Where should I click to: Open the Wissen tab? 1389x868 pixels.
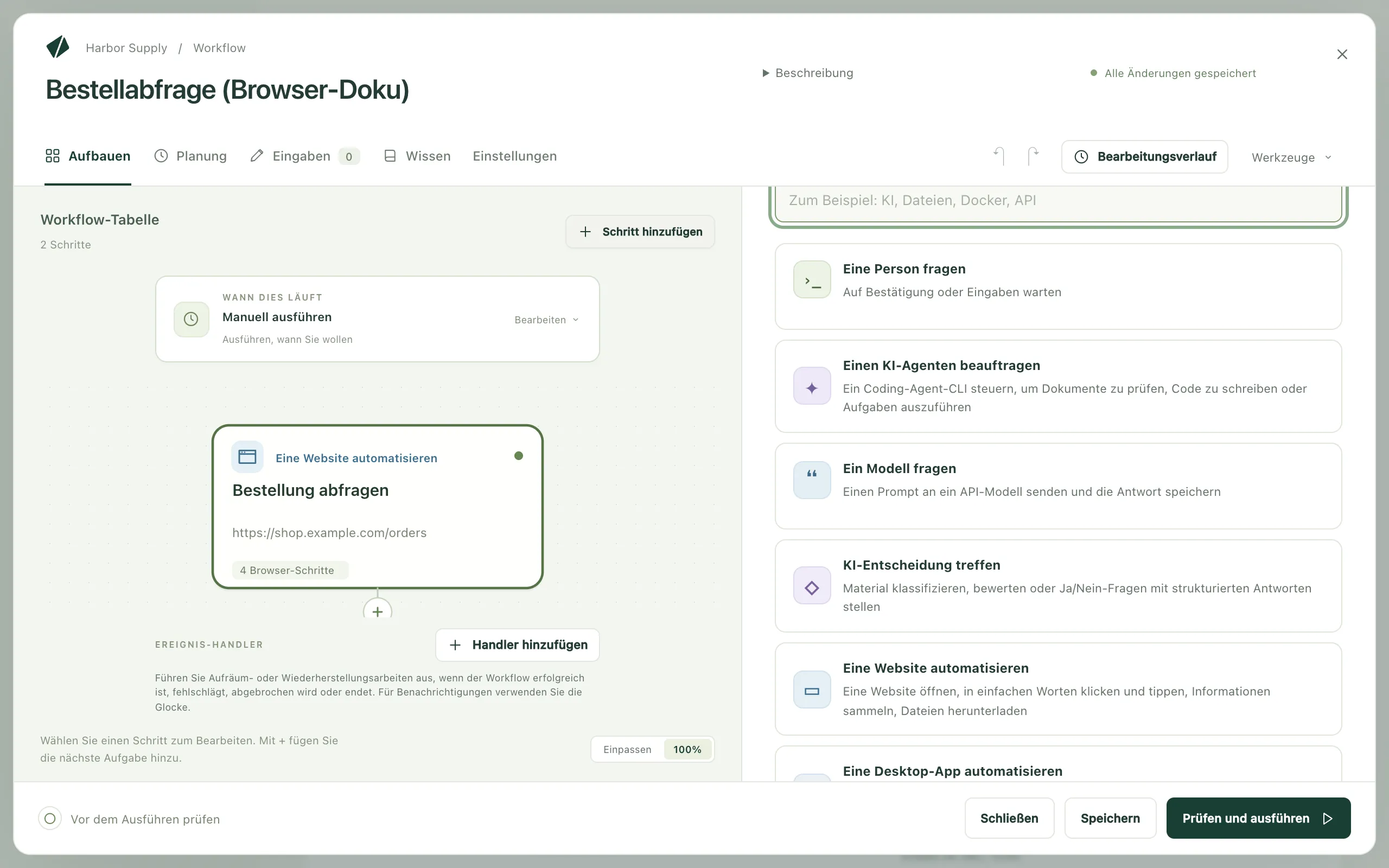tap(417, 156)
